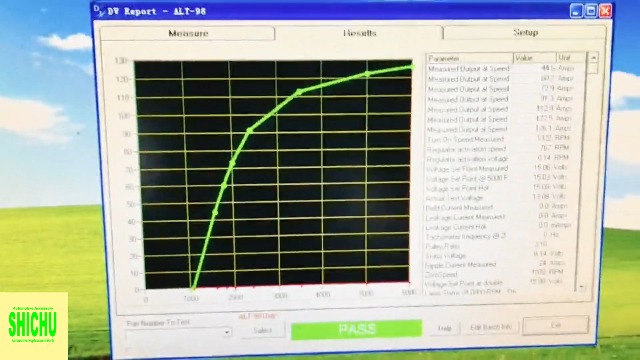Image resolution: width=640 pixels, height=360 pixels.
Task: Click the DV Report title bar icon
Action: pos(99,11)
